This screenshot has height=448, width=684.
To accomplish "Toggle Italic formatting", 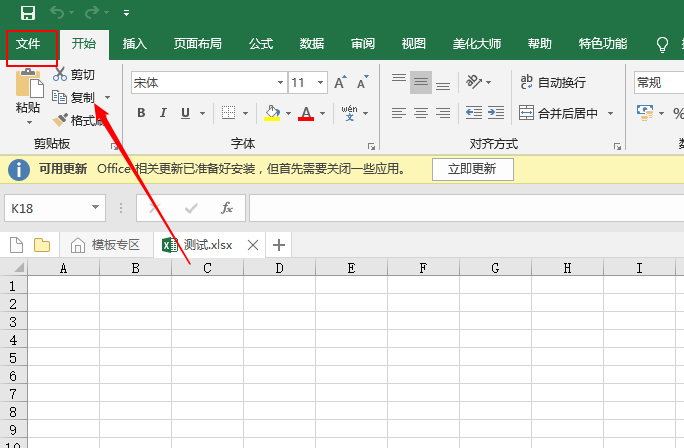I will coord(163,113).
